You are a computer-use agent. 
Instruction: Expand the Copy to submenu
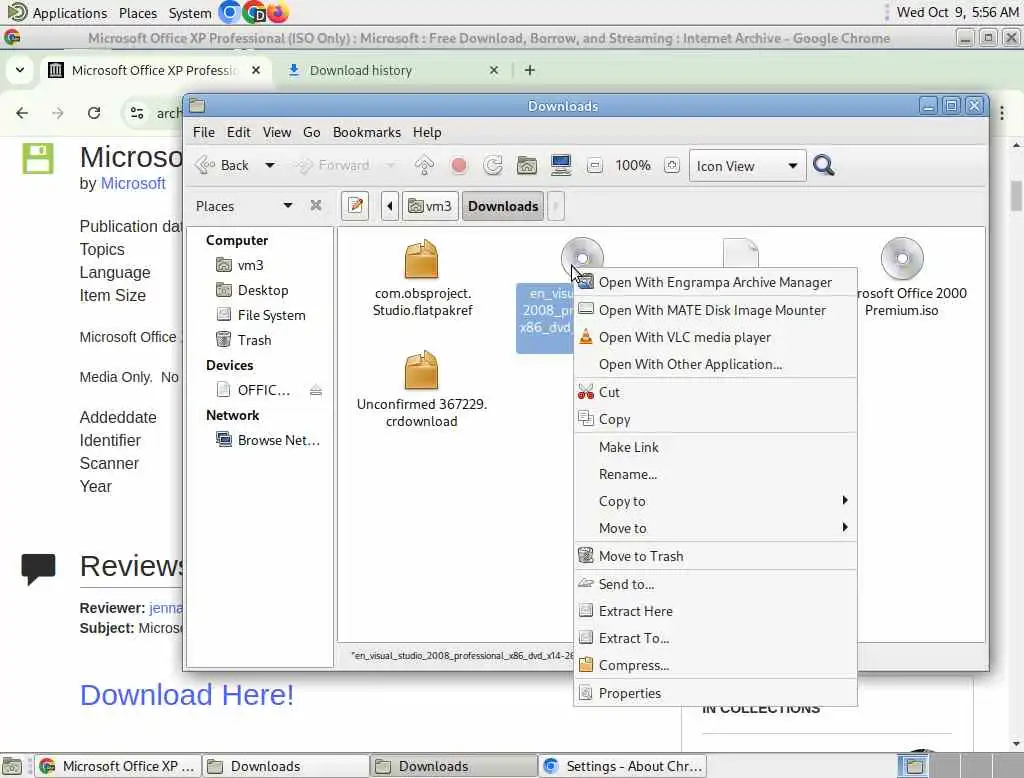pyautogui.click(x=716, y=501)
